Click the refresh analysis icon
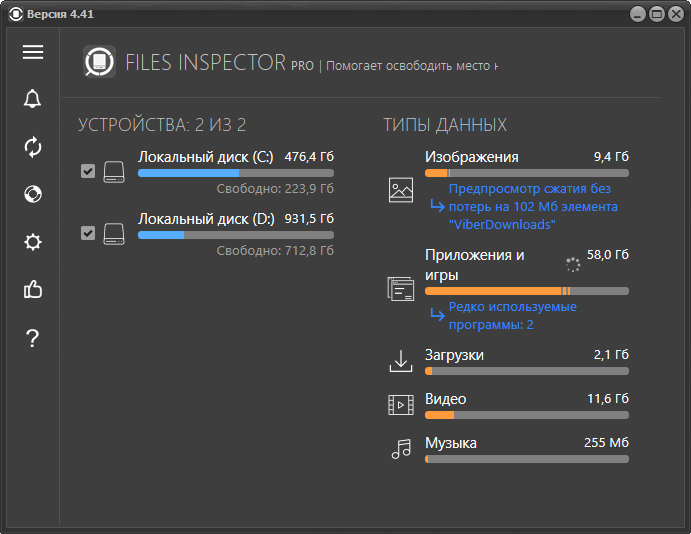This screenshot has height=534, width=691. [33, 147]
